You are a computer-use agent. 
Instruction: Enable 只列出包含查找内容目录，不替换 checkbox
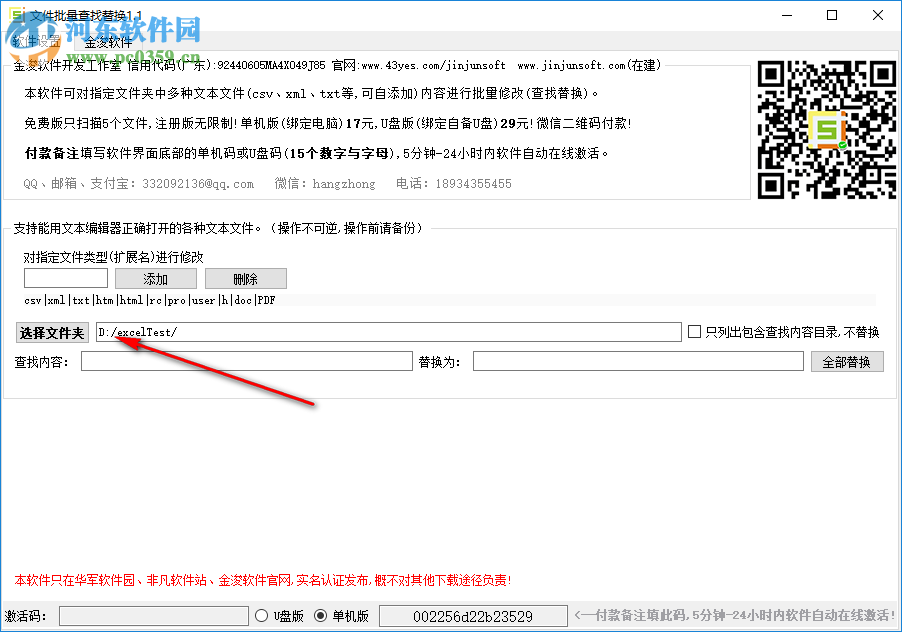[x=694, y=331]
